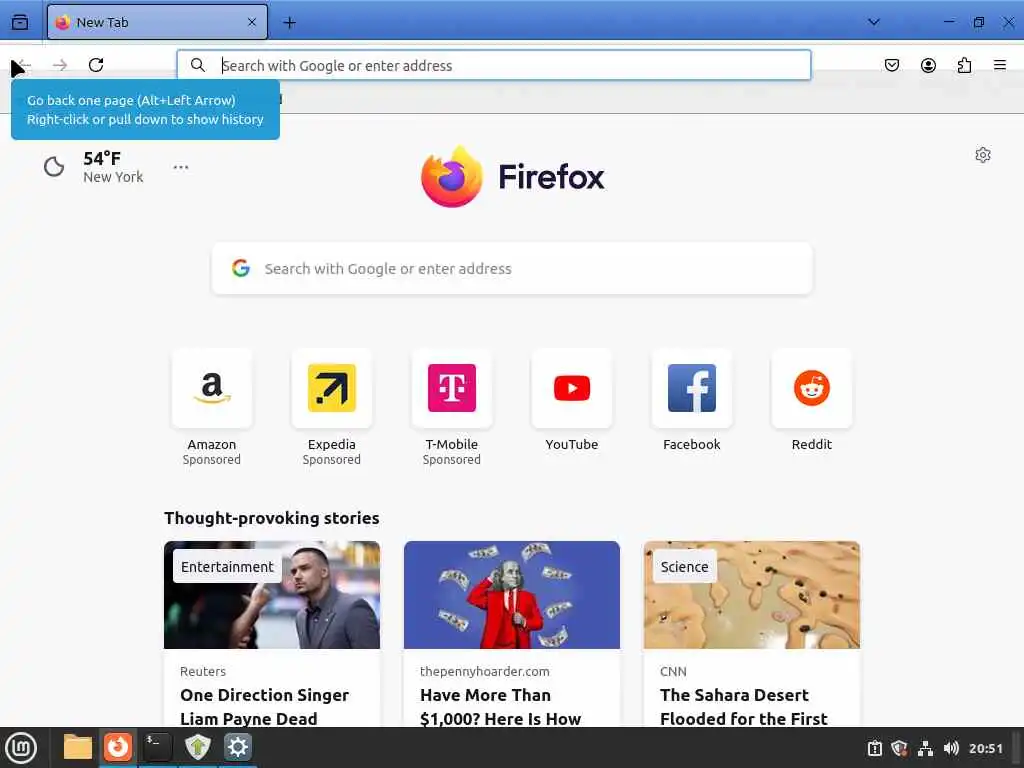Click Thought-provoking stories heading
The width and height of the screenshot is (1024, 768).
point(272,518)
